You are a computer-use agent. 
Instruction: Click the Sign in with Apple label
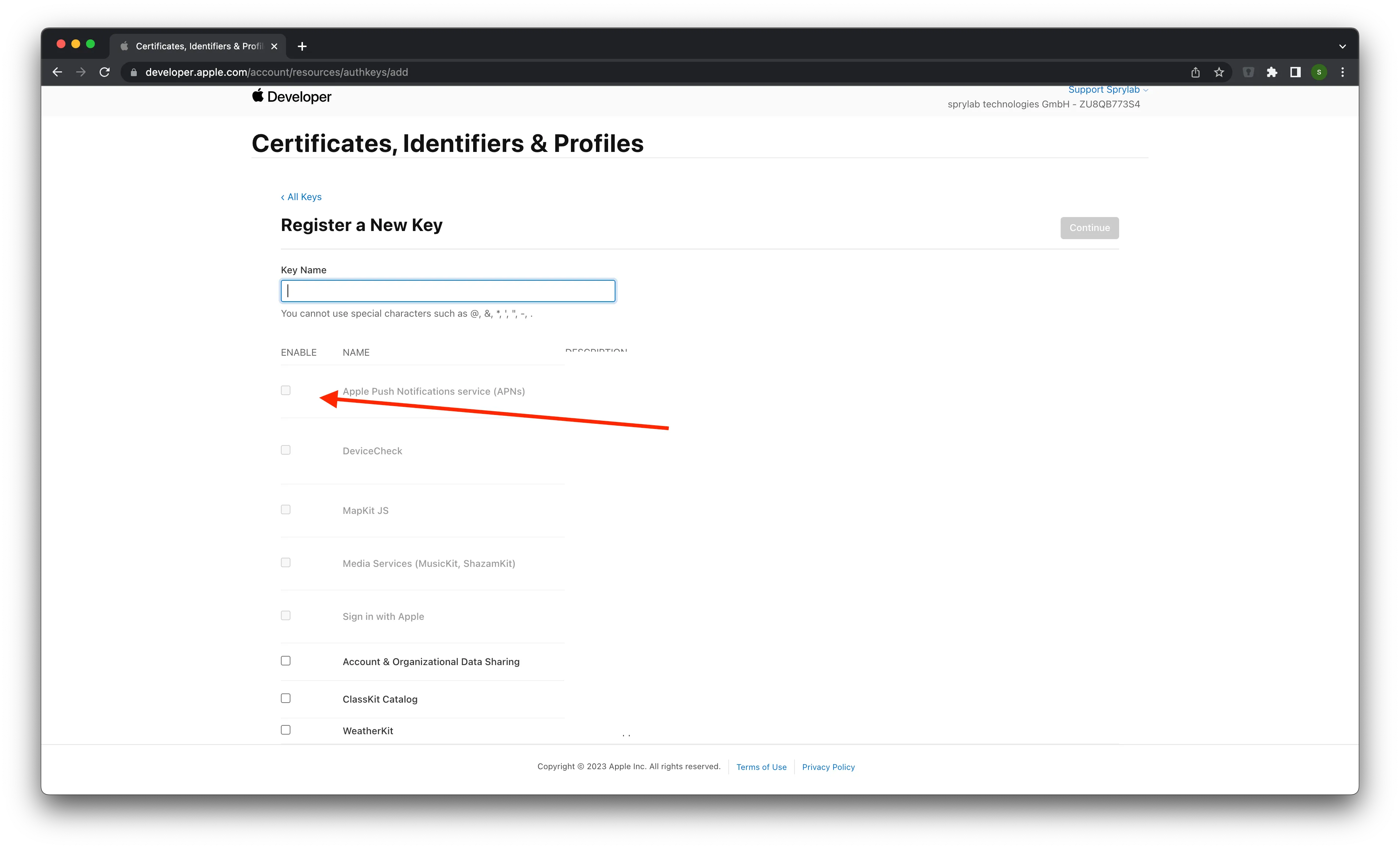(x=383, y=617)
